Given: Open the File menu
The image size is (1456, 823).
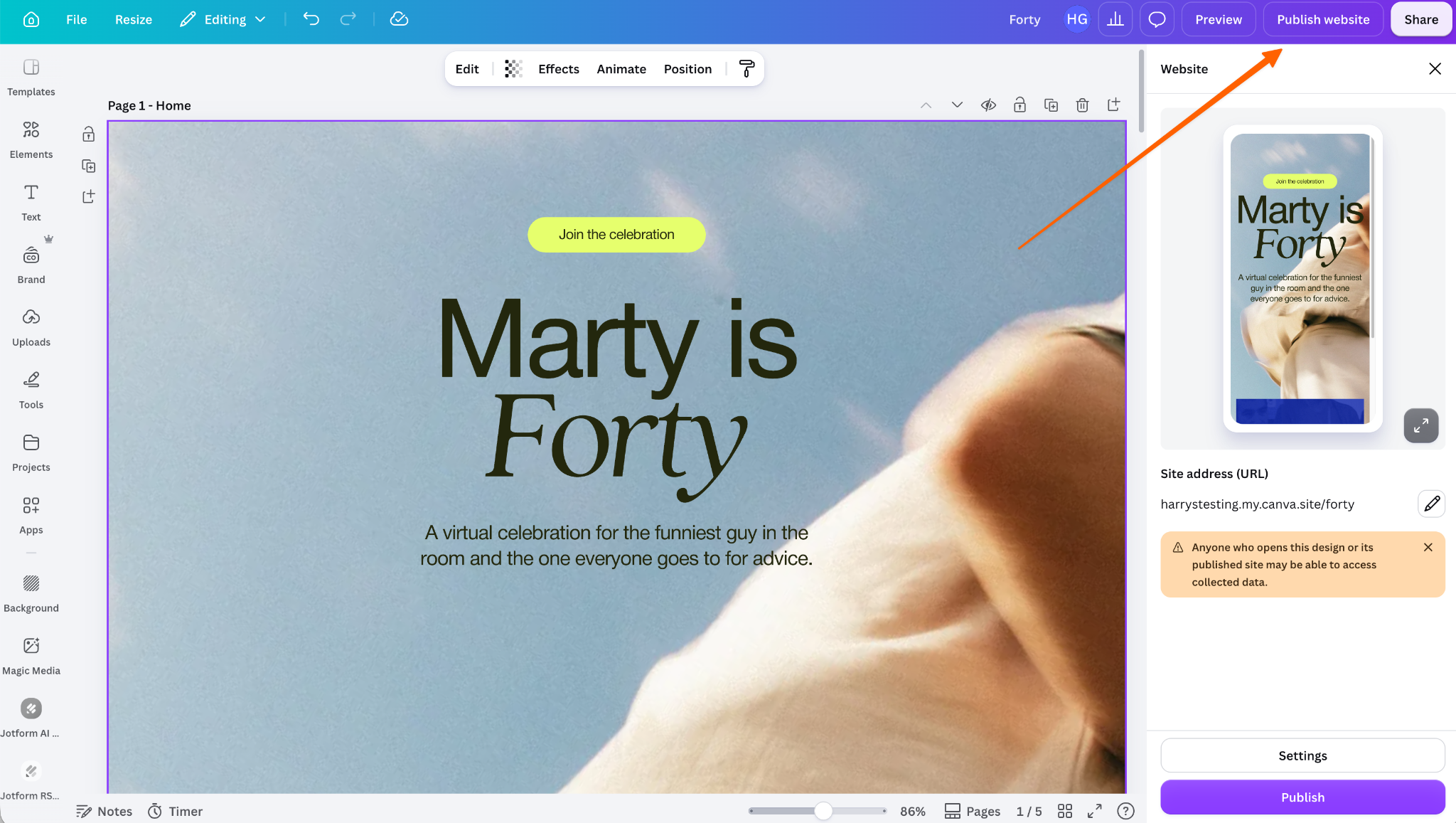Looking at the screenshot, I should [x=76, y=19].
